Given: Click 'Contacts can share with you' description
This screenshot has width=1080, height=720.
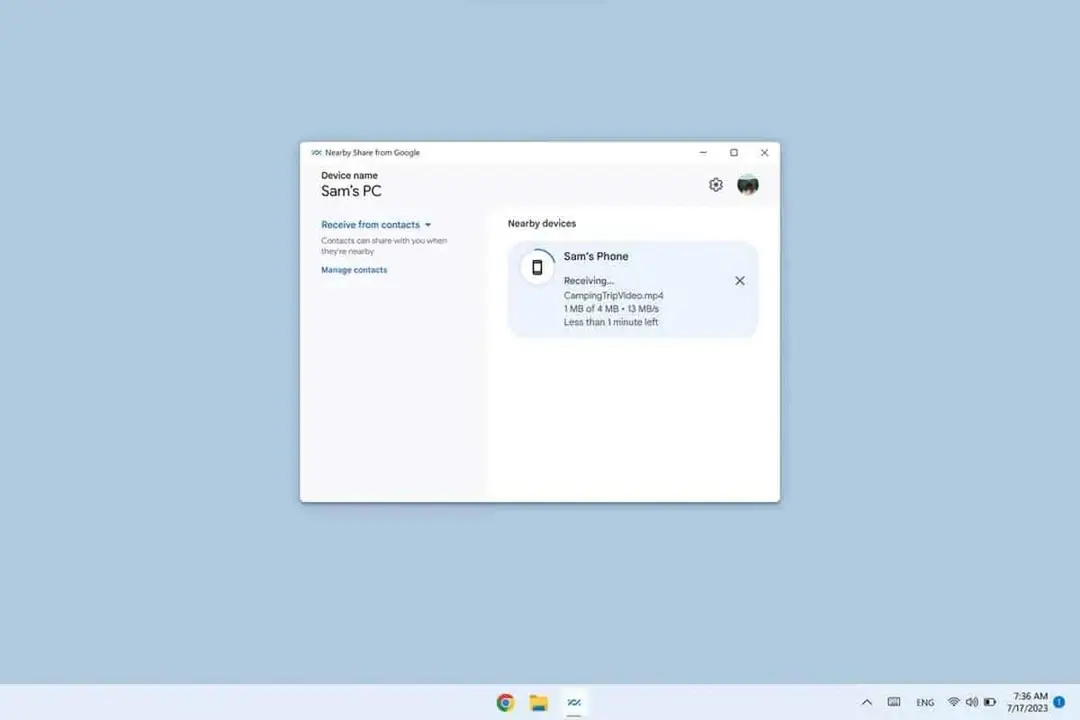Looking at the screenshot, I should (384, 246).
